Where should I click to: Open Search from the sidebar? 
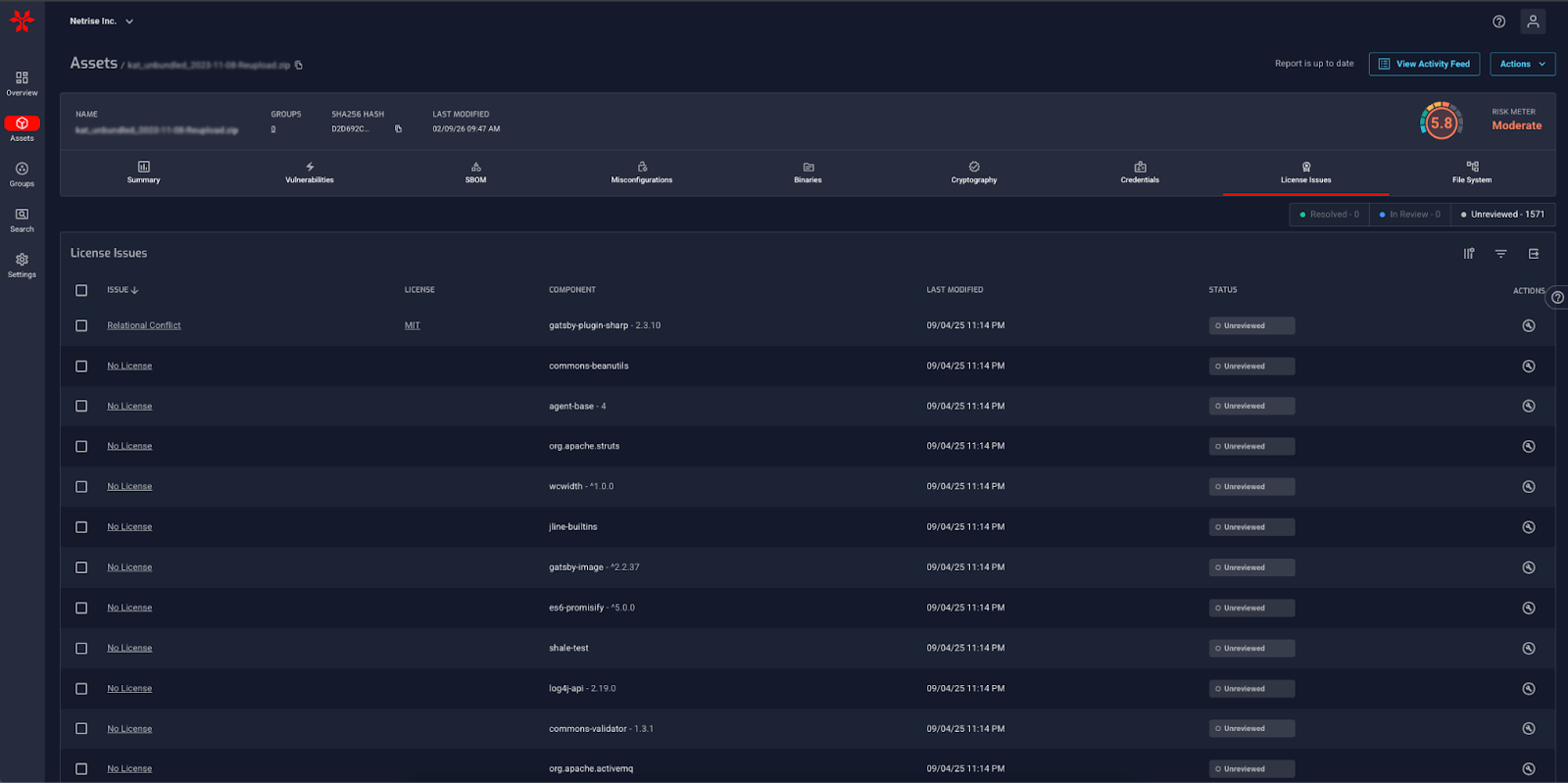[x=22, y=220]
